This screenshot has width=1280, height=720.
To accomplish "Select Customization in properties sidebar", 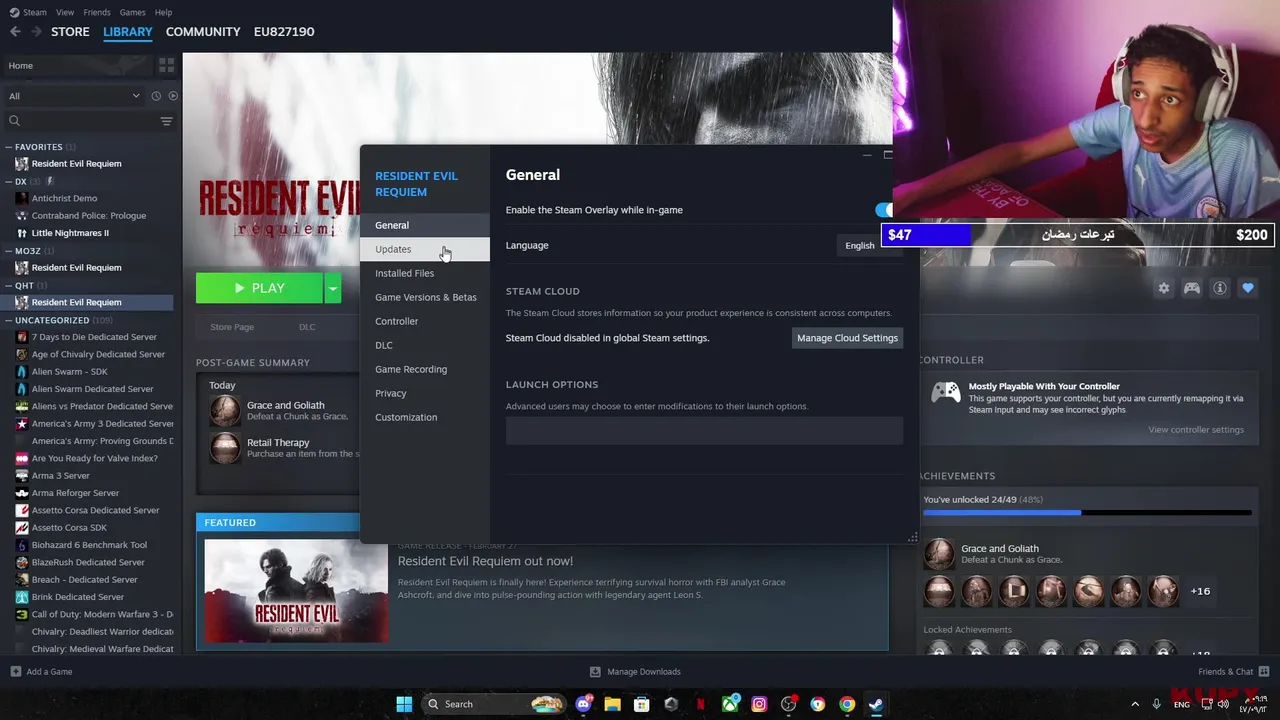I will tap(425, 417).
